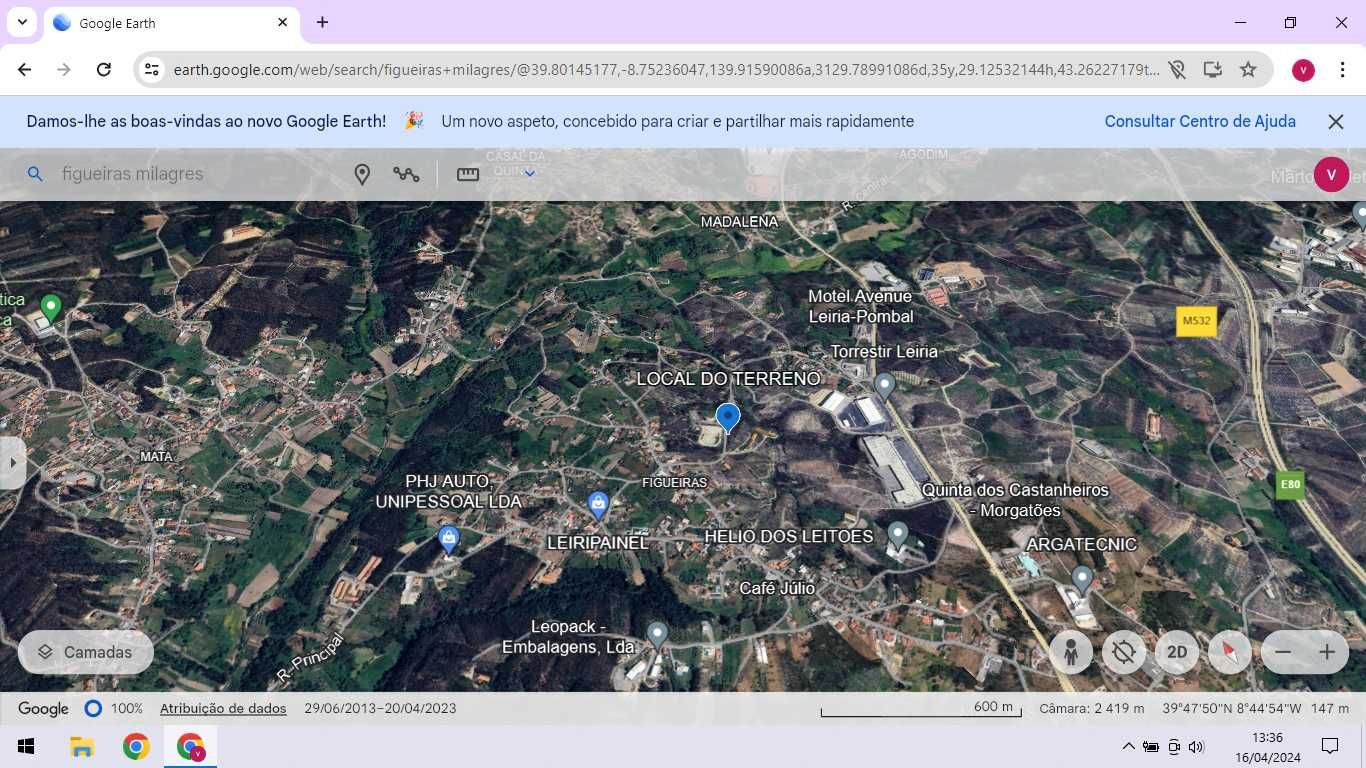This screenshot has width=1366, height=768.
Task: Click the LOCAL DO TERRENO blue pin
Action: [728, 418]
